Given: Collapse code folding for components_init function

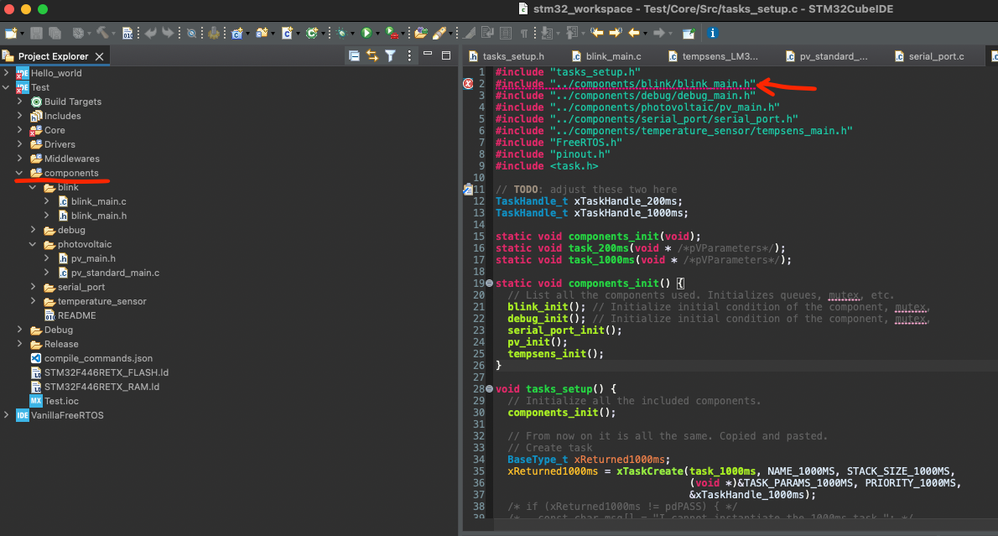Looking at the screenshot, I should click(488, 283).
